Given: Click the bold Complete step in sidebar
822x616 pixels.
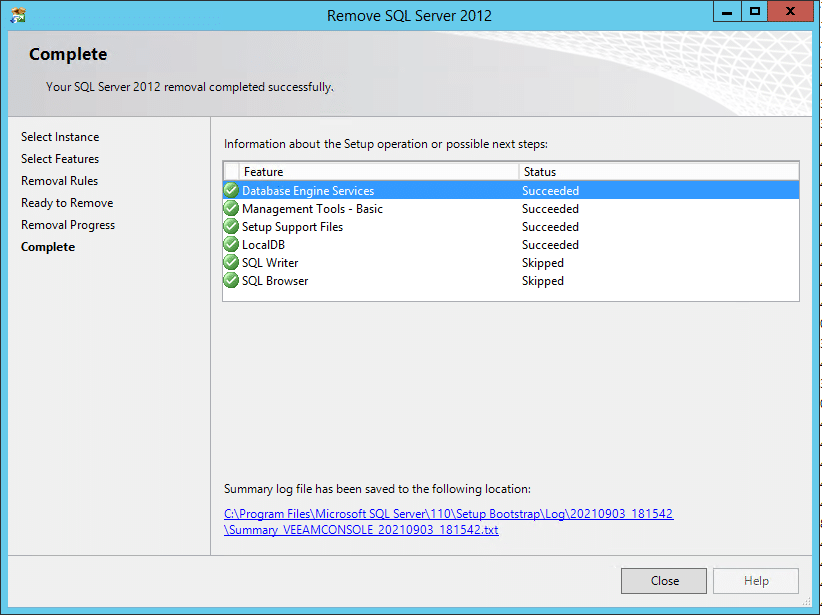Looking at the screenshot, I should (48, 247).
